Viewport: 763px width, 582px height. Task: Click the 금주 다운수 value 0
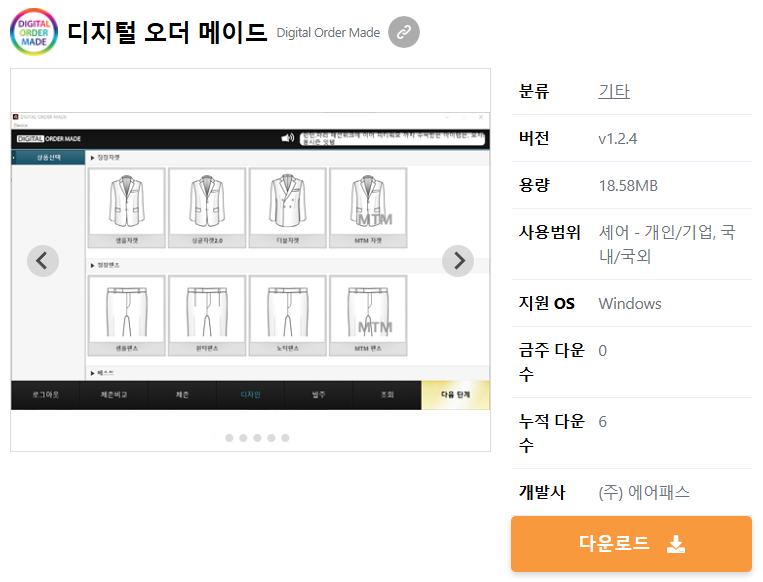point(602,350)
